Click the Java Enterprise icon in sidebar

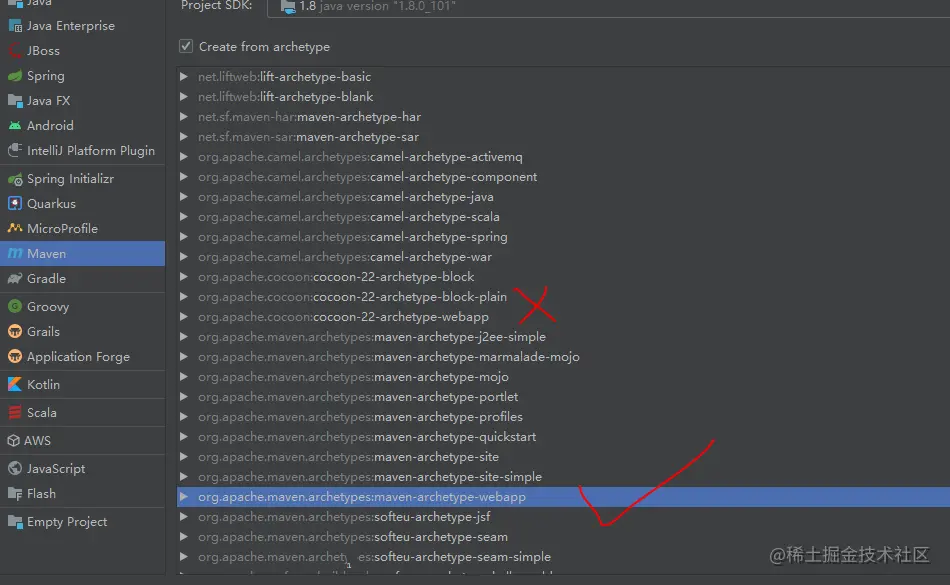click(x=15, y=25)
